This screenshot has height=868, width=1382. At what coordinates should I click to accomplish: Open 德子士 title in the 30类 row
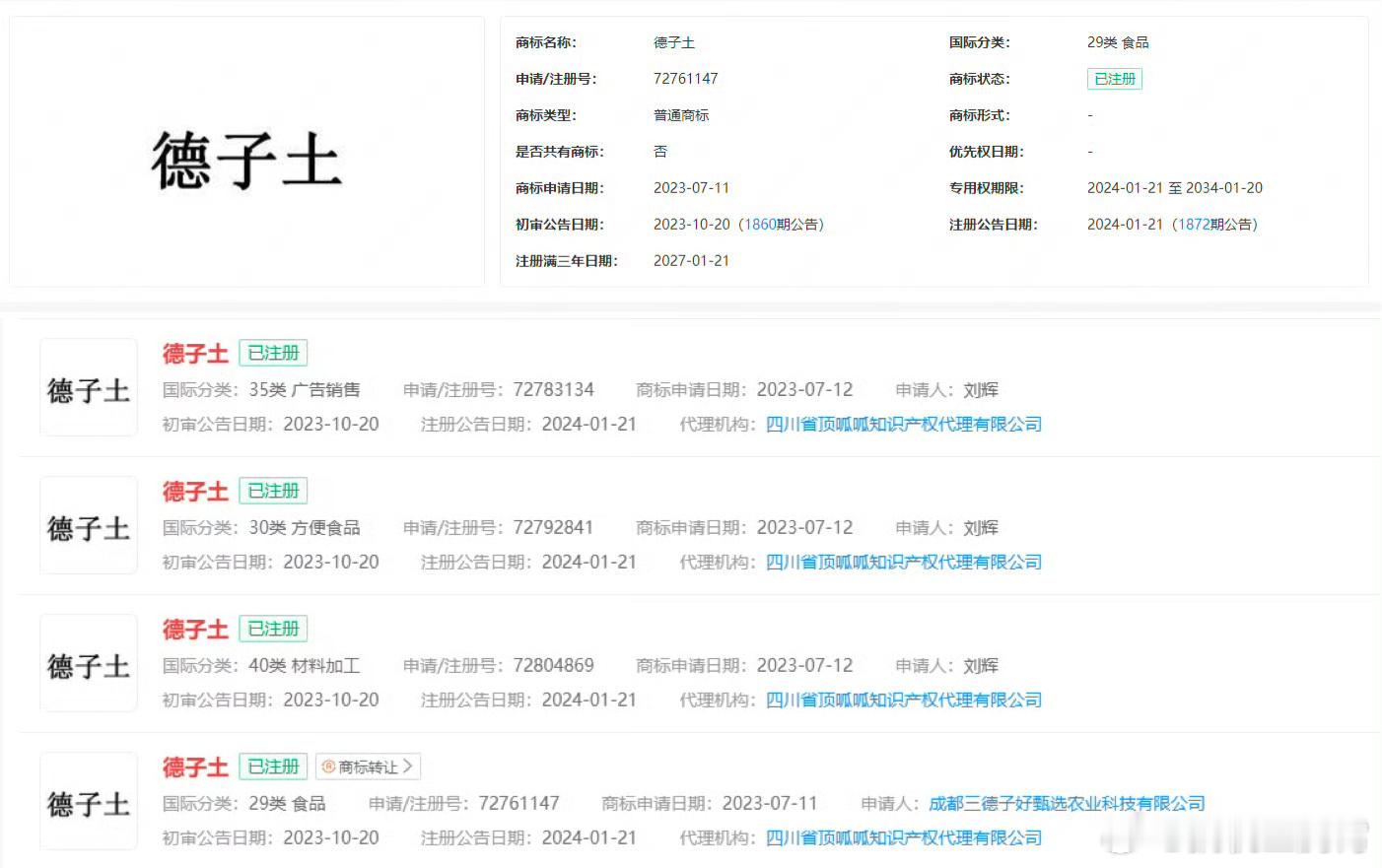195,491
